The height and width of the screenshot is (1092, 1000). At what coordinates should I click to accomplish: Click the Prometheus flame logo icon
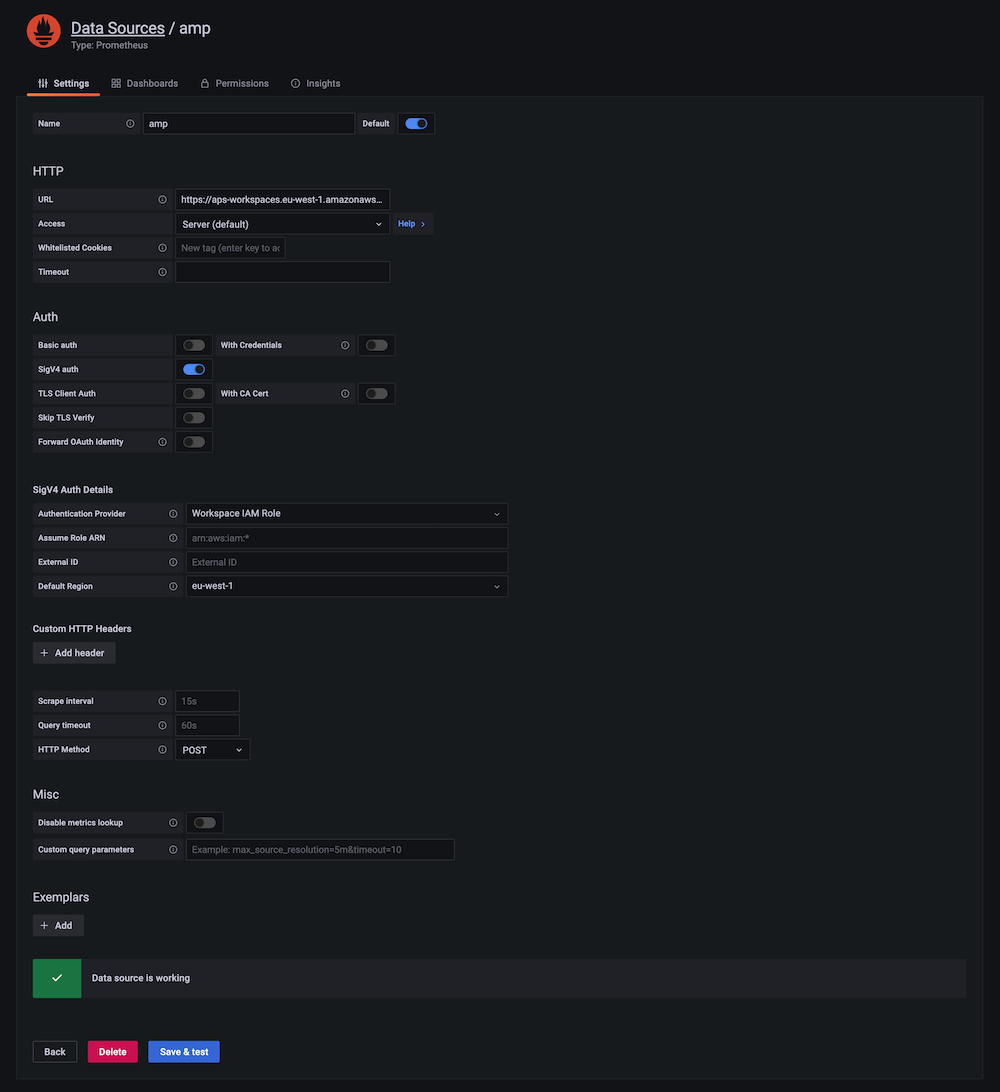pyautogui.click(x=43, y=31)
